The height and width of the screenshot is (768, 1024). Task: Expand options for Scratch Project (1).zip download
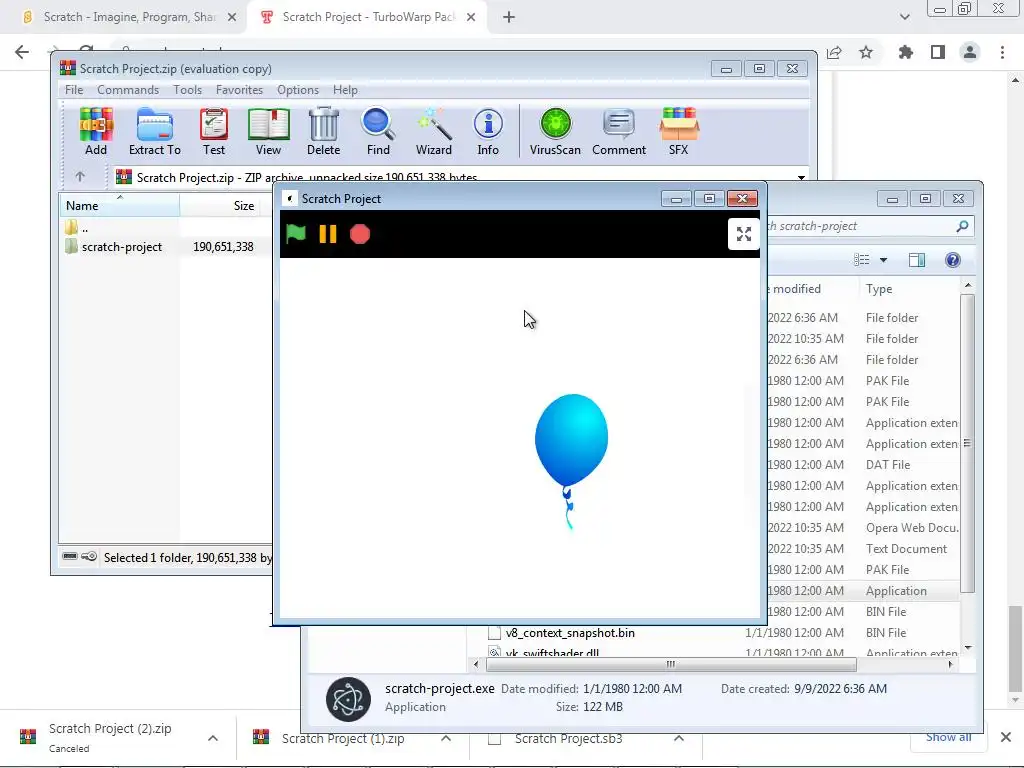(x=446, y=738)
